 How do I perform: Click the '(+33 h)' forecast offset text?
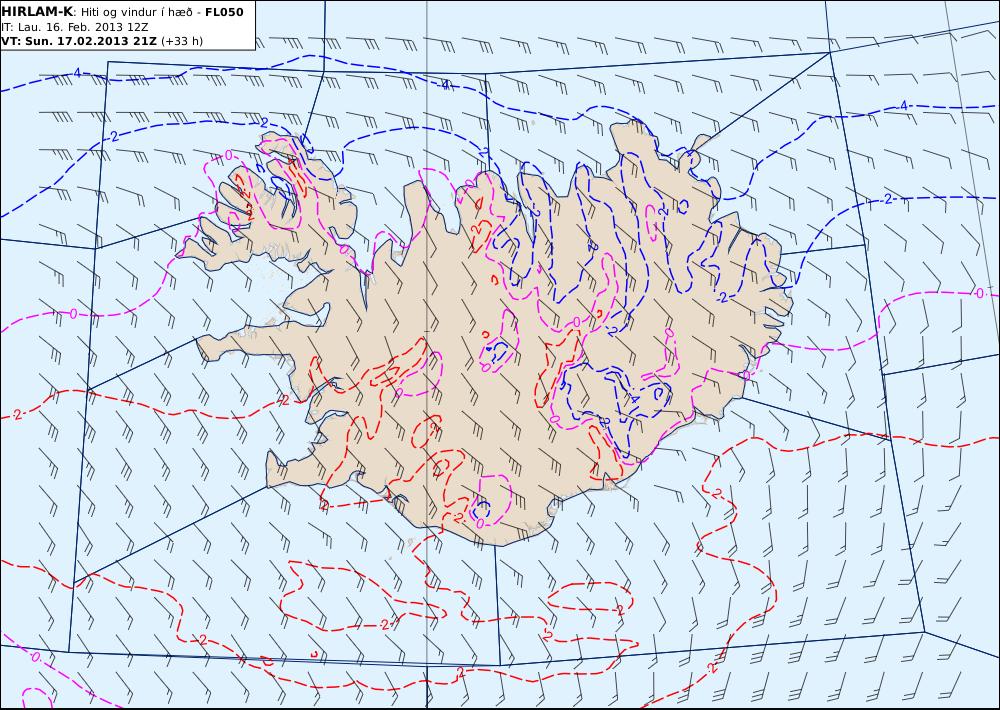182,41
